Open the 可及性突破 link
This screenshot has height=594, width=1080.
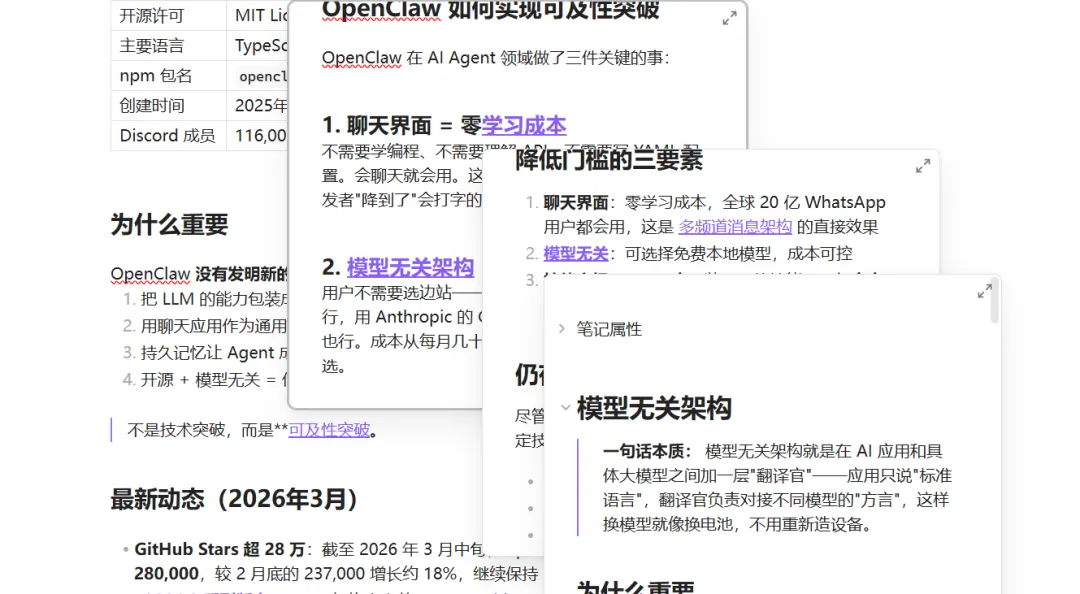coord(329,430)
